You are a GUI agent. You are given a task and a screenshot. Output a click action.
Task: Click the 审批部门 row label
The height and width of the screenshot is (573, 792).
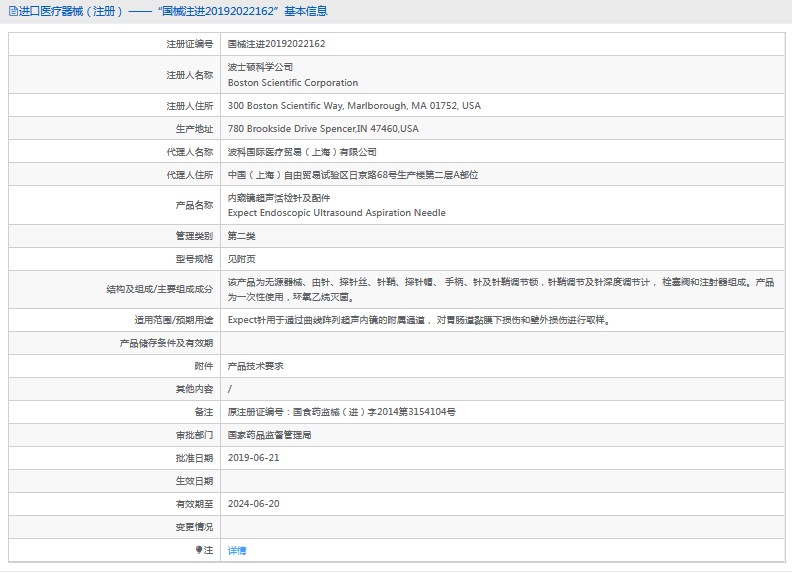point(194,435)
